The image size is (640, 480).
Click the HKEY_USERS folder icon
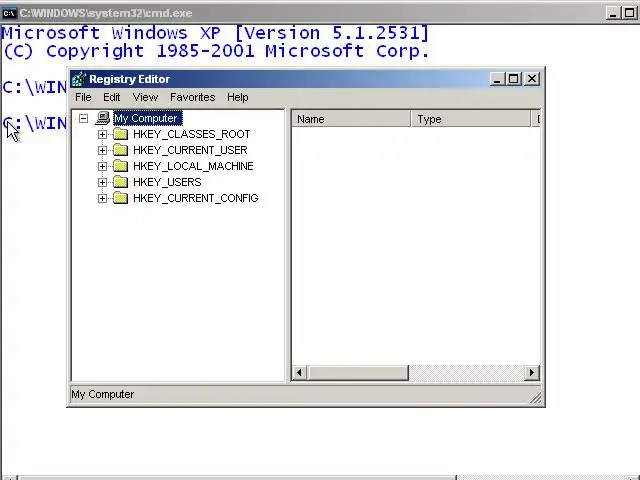tap(120, 182)
